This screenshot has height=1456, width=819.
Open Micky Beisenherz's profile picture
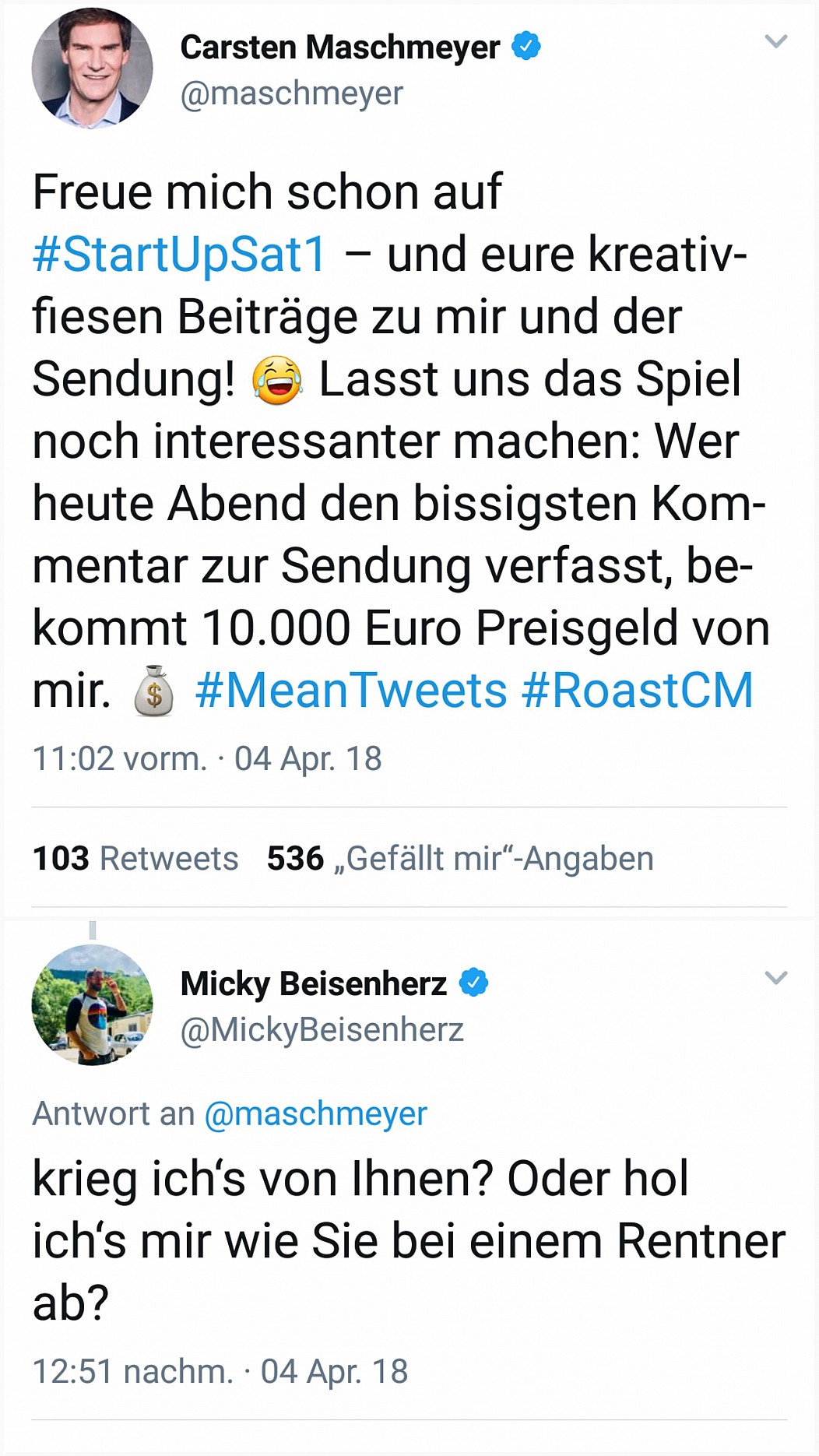92,1004
